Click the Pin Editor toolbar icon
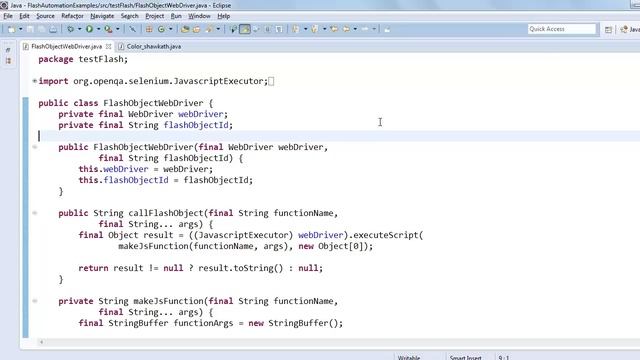This screenshot has width=640, height=360. click(x=387, y=29)
